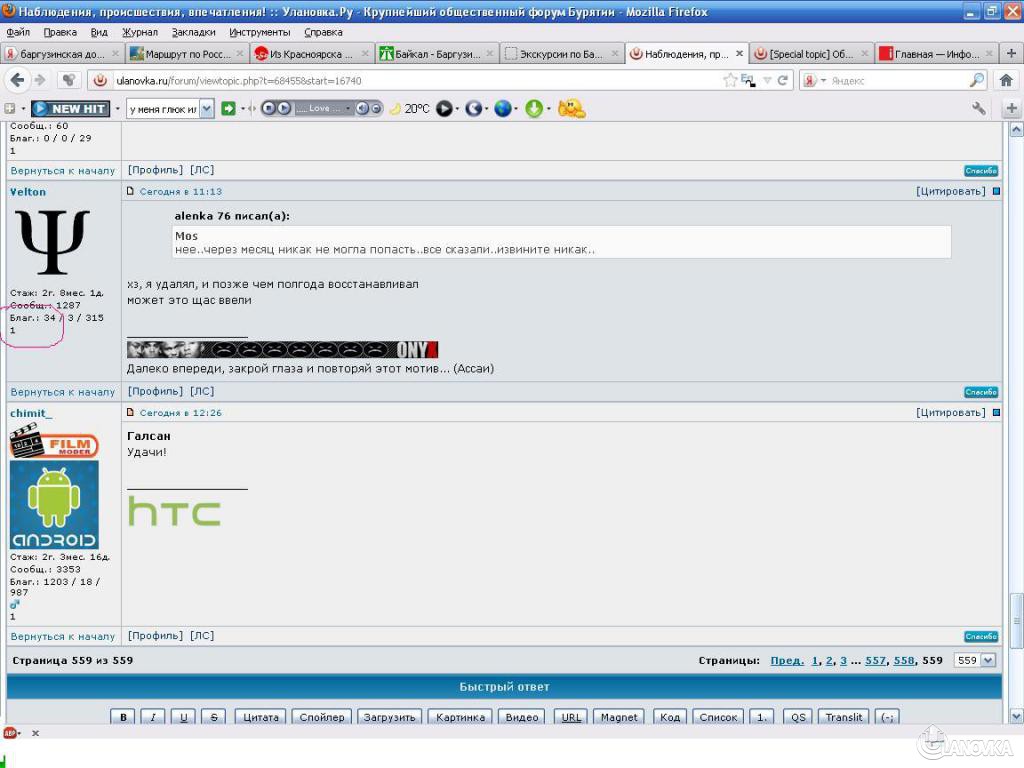The image size is (1024, 768).
Task: Click the wrench settings icon in toolbar
Action: pos(979,108)
